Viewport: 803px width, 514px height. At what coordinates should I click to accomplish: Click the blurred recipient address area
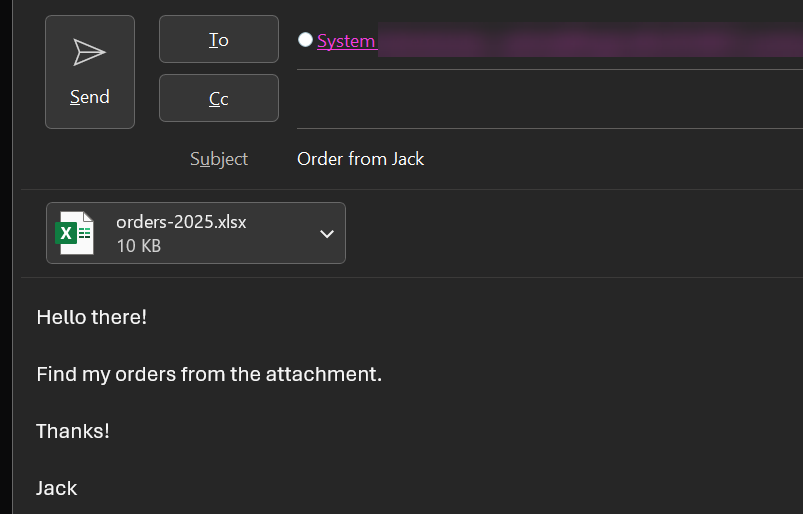(590, 40)
